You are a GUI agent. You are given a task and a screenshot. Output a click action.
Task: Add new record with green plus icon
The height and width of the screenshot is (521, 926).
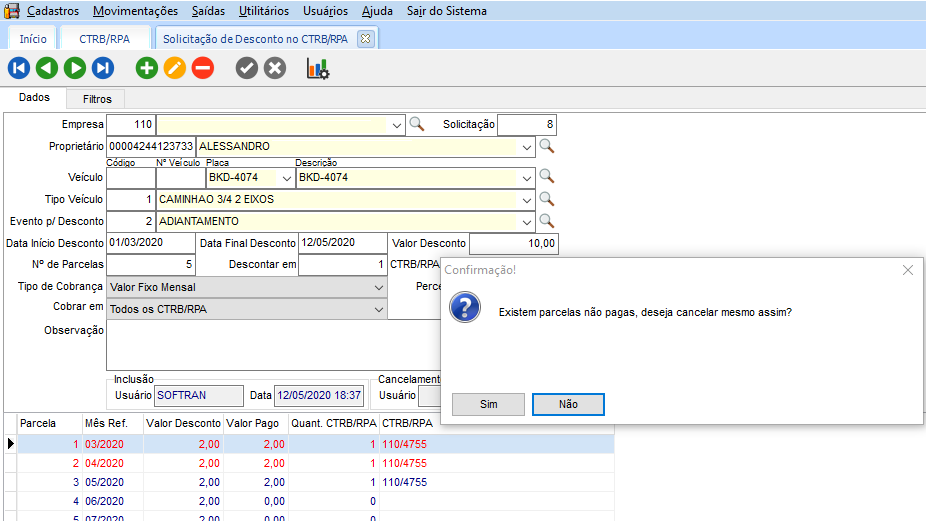(x=147, y=68)
